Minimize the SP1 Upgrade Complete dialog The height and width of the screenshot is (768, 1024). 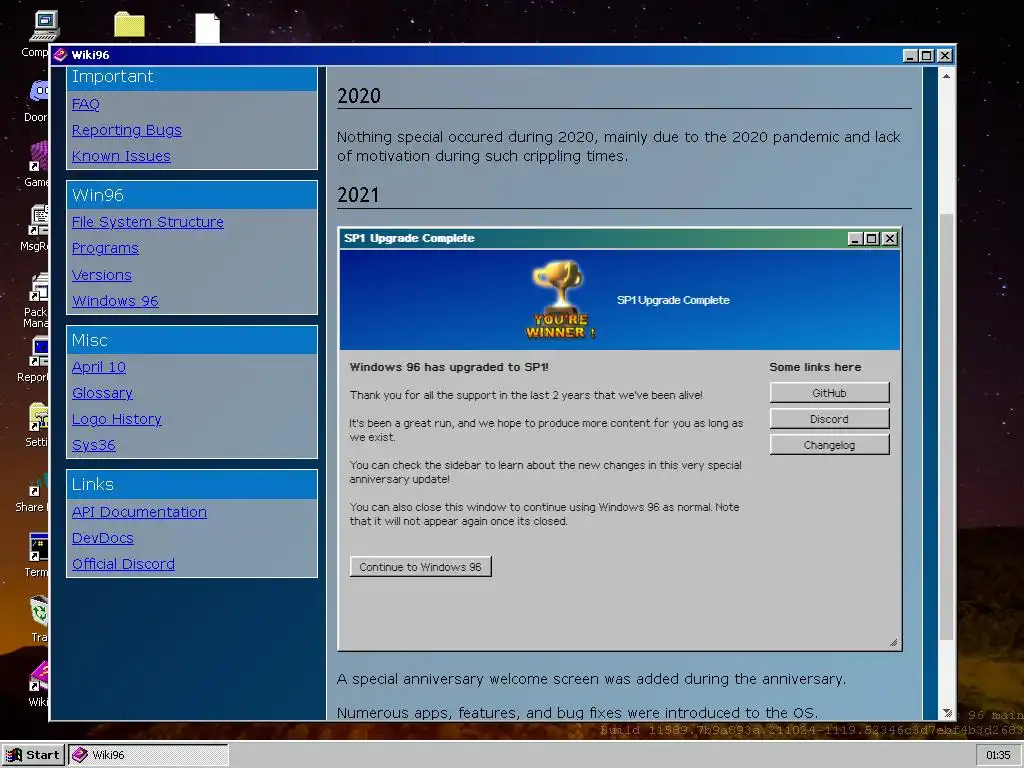(856, 239)
